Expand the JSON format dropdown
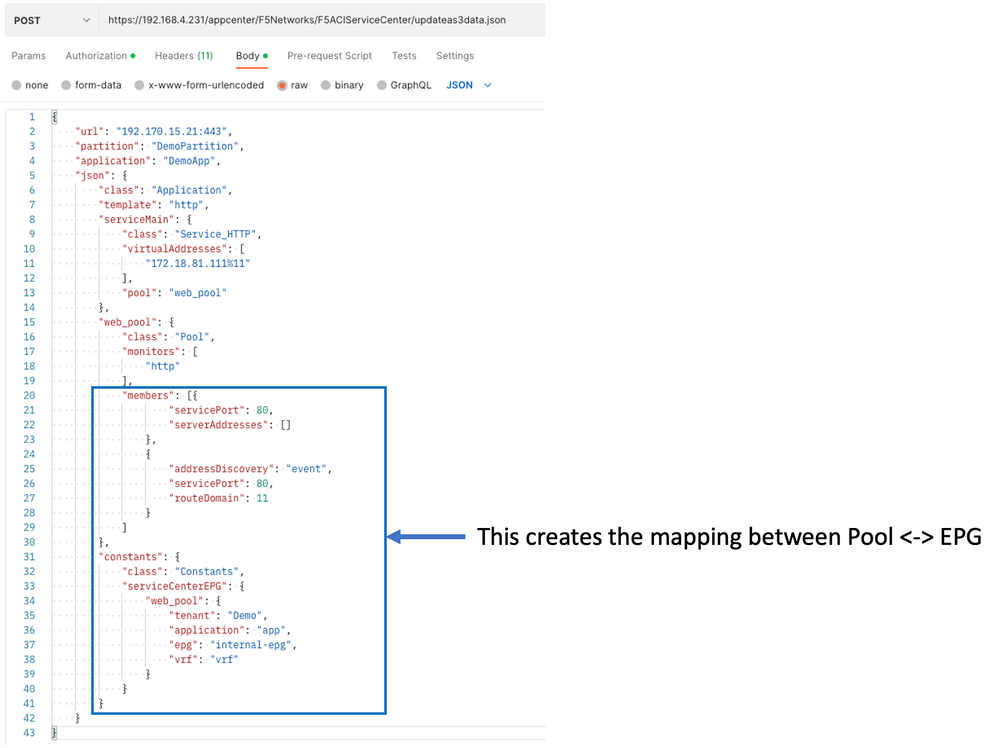999x748 pixels. click(x=469, y=86)
